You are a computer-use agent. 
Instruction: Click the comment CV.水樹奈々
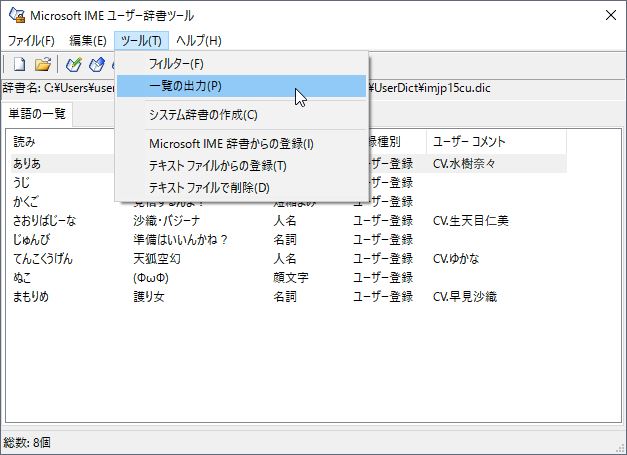click(464, 164)
